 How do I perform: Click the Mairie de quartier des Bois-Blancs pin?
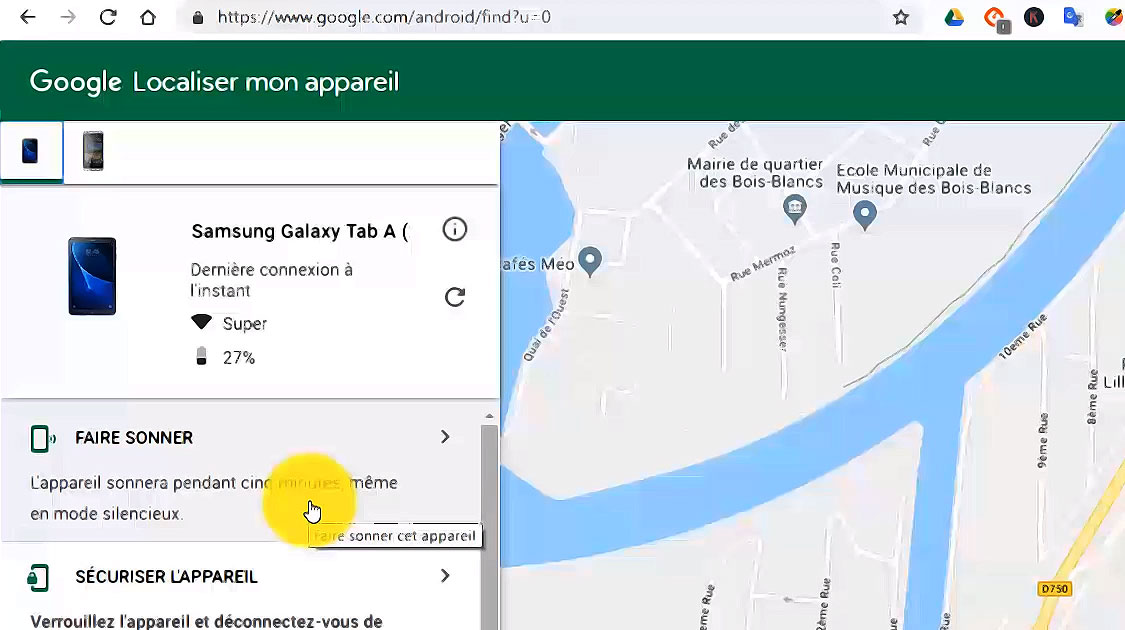coord(794,210)
